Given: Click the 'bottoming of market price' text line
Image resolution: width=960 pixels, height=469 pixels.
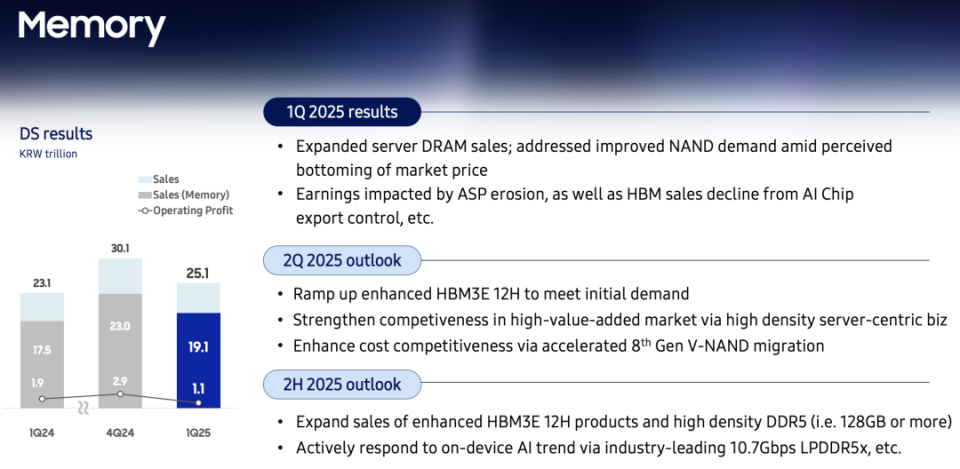Looking at the screenshot, I should tap(392, 170).
